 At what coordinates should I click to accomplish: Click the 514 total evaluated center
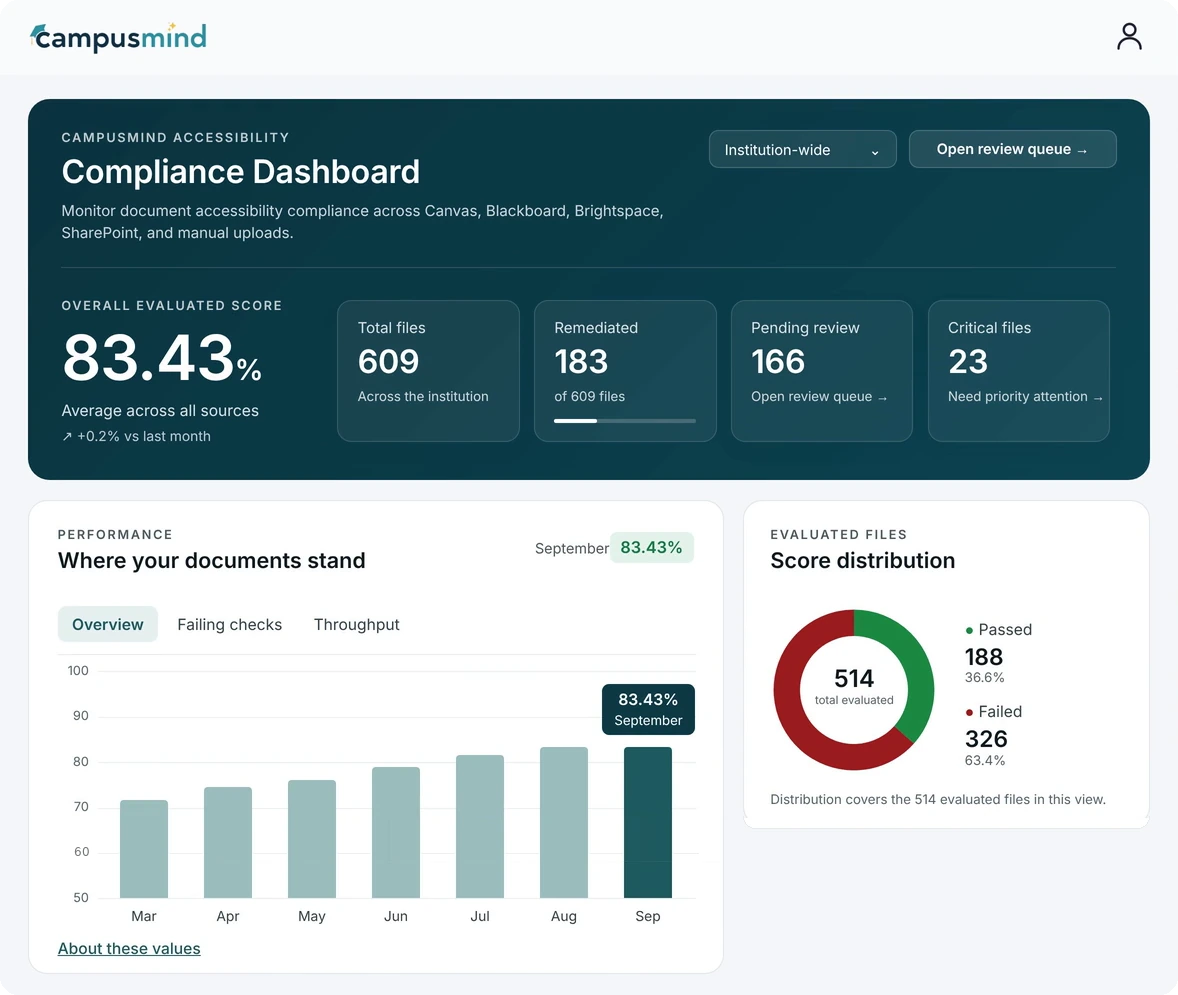[854, 688]
